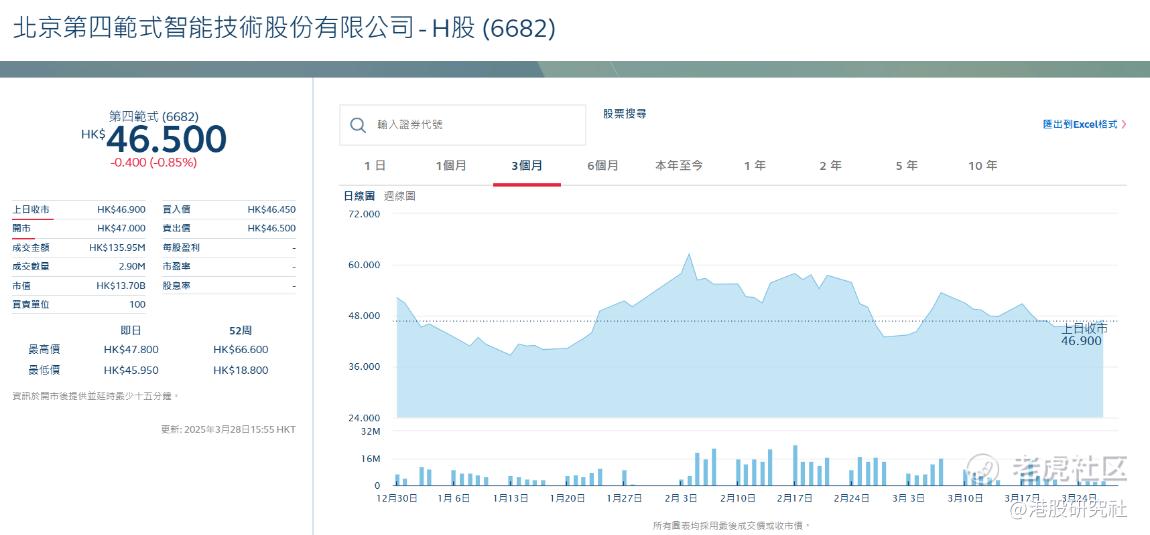
Task: Click the active 3個月 tab
Action: (527, 166)
